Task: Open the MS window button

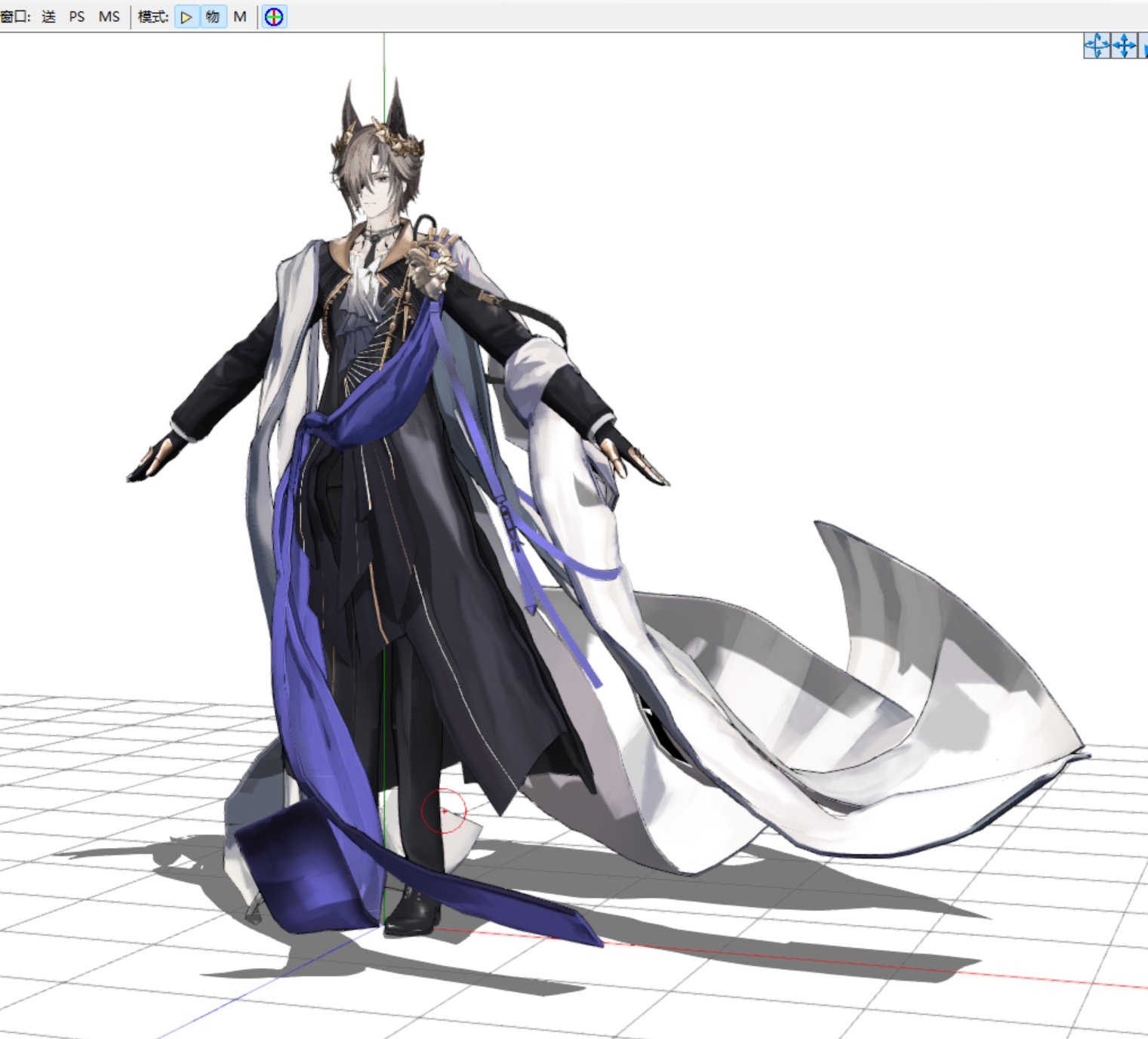Action: tap(109, 17)
